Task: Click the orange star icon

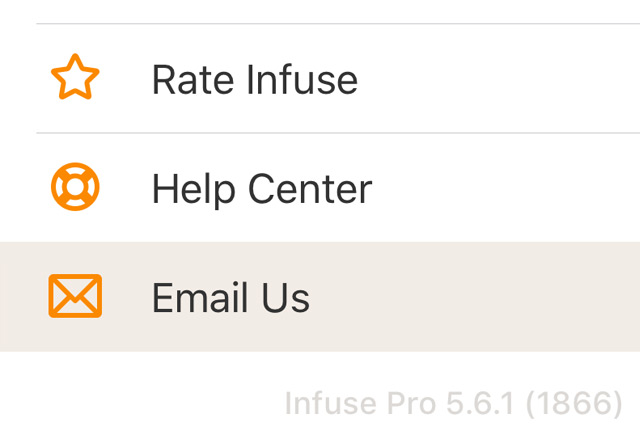Action: click(75, 77)
